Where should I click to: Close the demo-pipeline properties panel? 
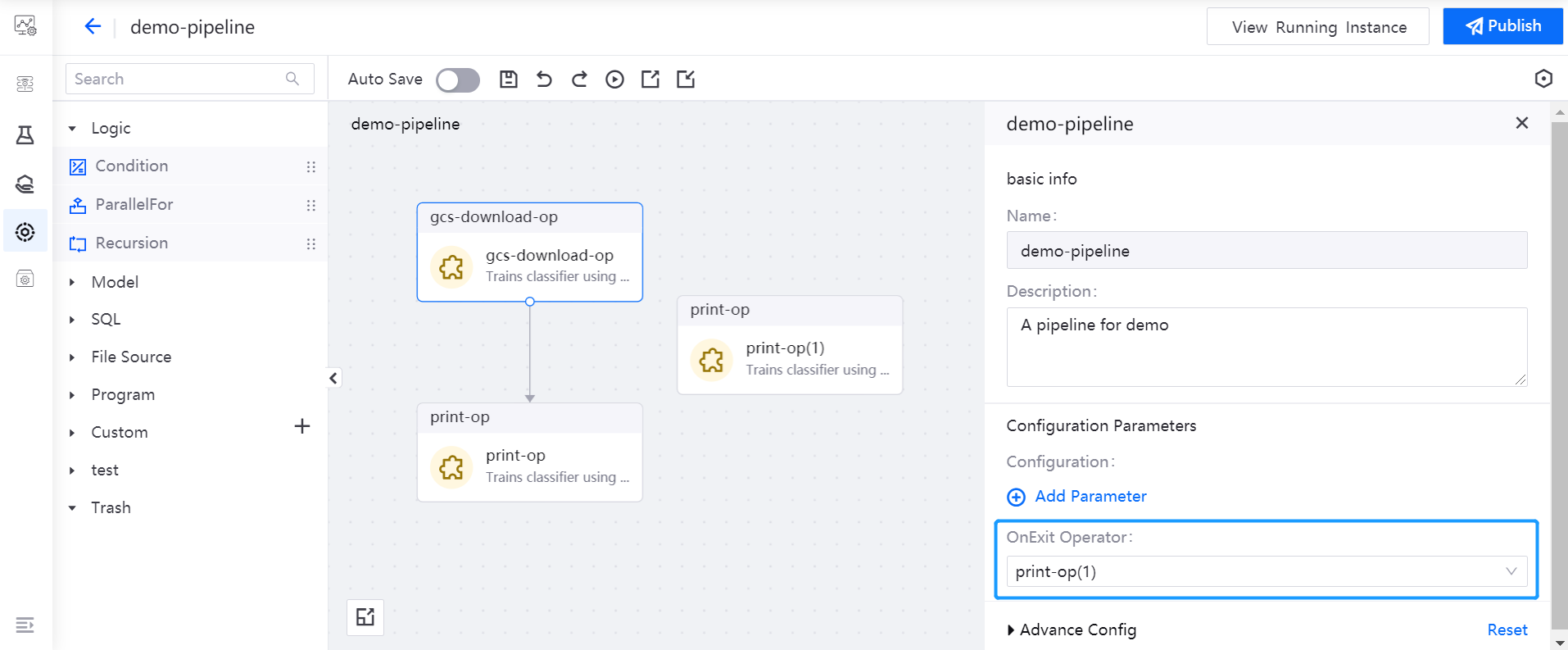click(x=1522, y=123)
